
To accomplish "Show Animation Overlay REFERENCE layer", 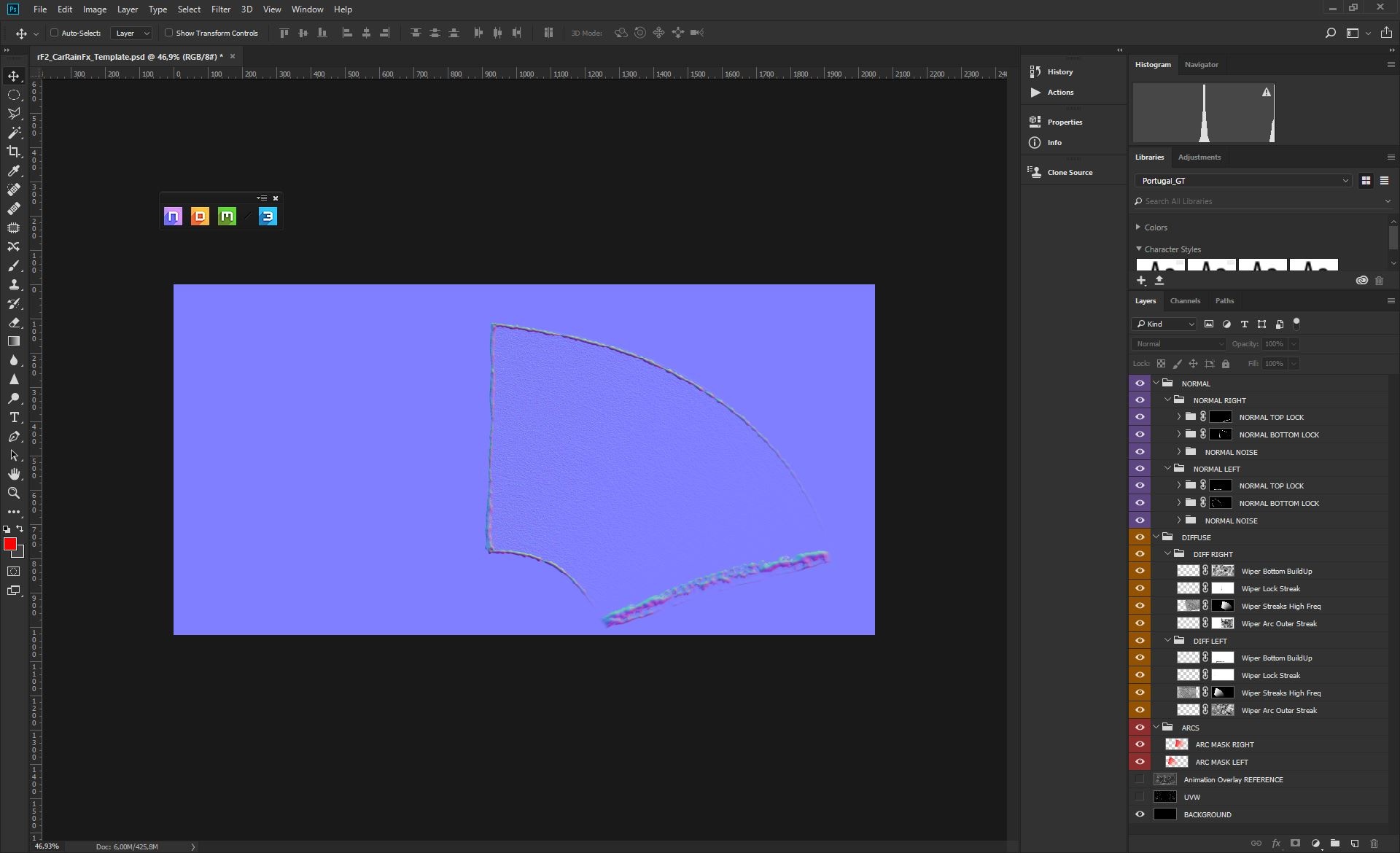I will (x=1140, y=779).
